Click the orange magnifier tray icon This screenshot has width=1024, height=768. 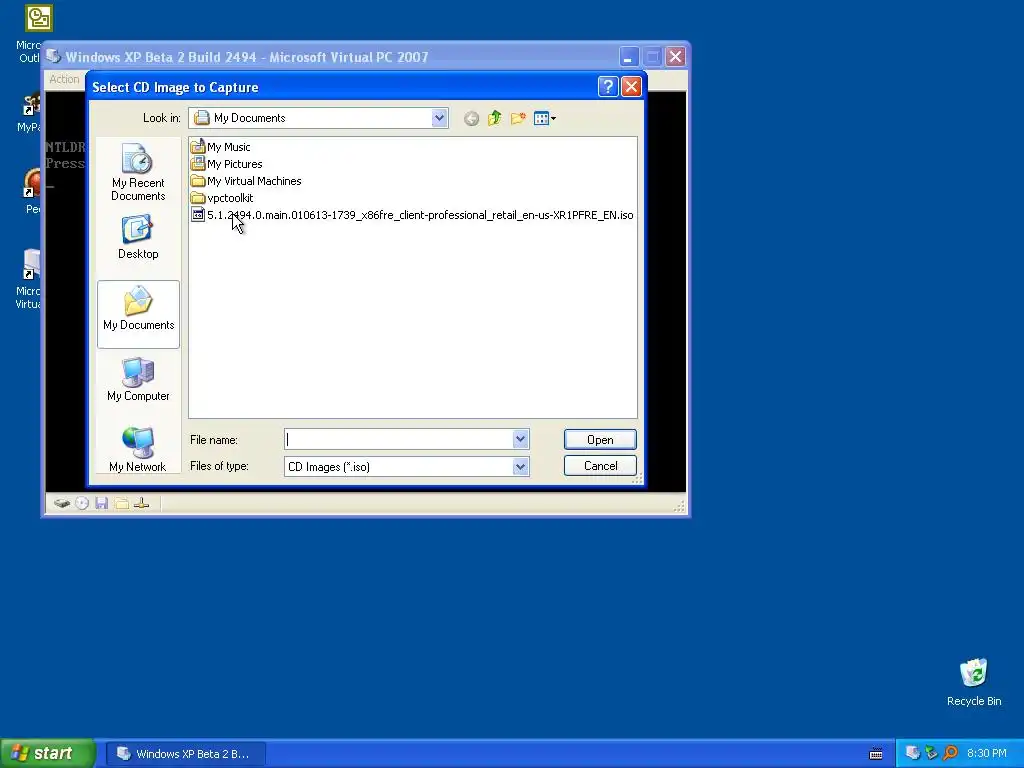click(950, 753)
